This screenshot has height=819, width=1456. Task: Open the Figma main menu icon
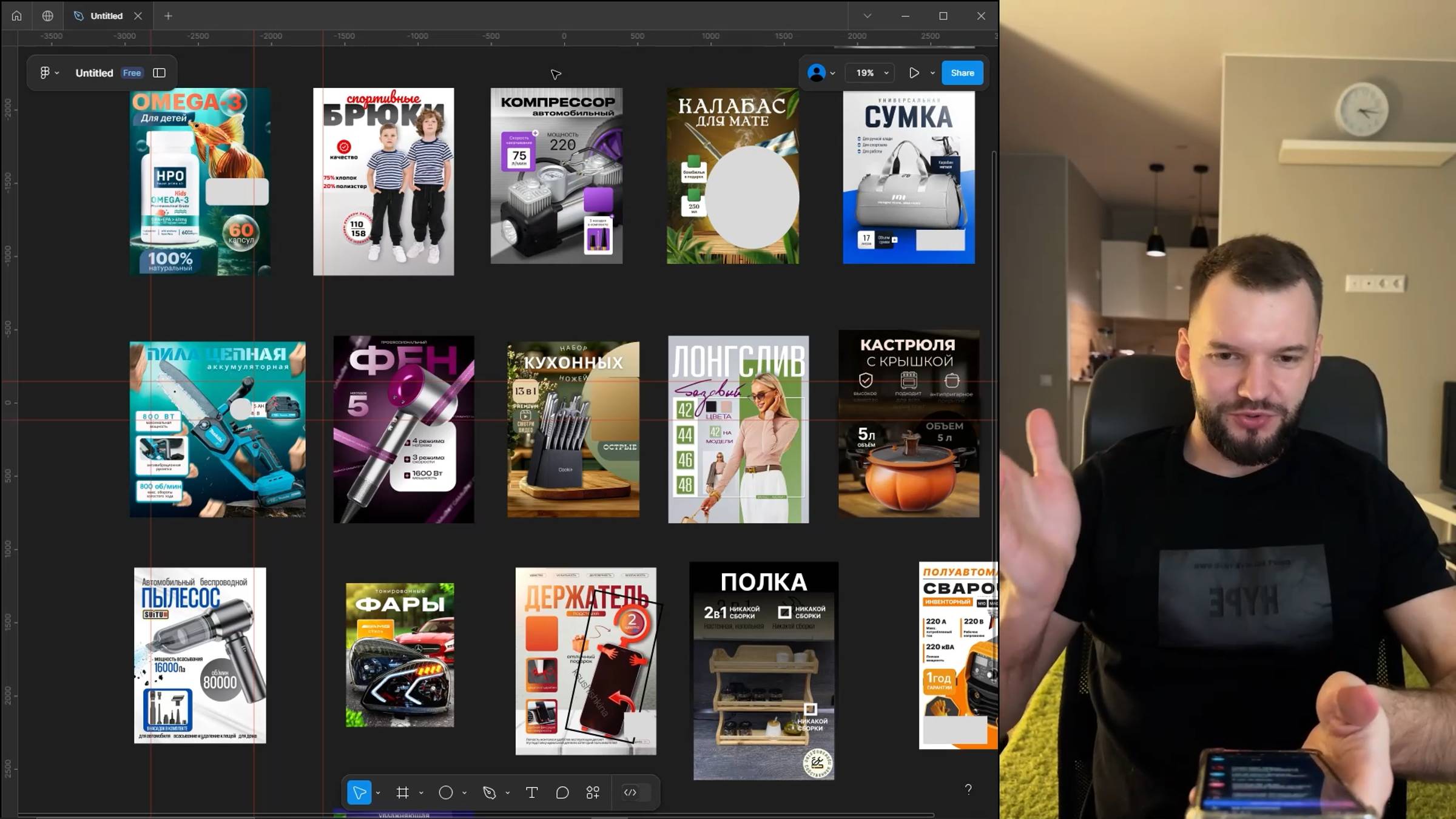click(45, 73)
